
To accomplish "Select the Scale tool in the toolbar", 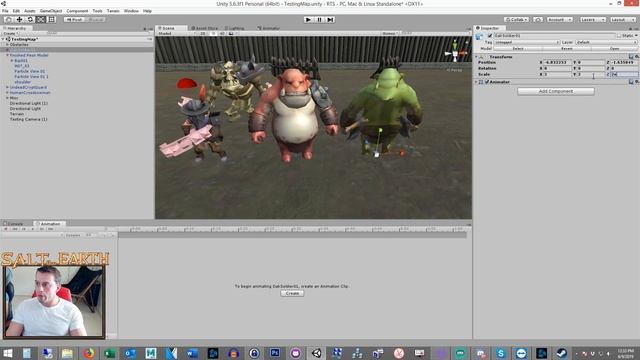I will click(41, 20).
